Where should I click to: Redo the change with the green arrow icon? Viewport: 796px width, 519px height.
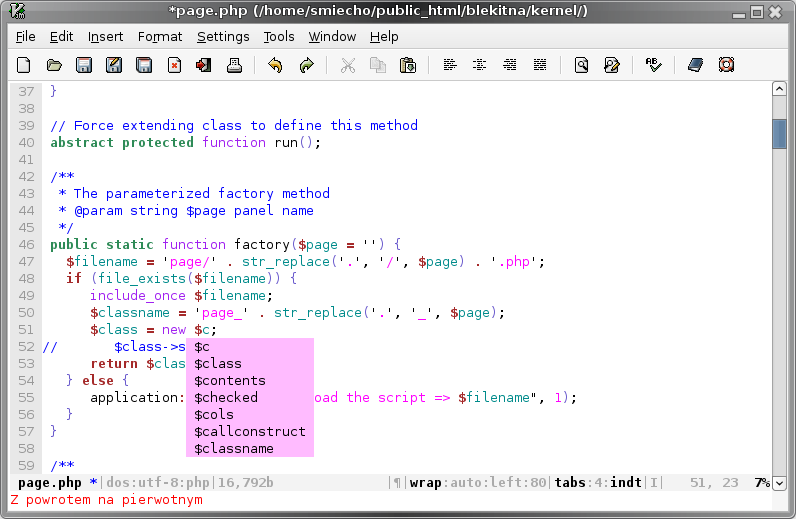[x=306, y=65]
